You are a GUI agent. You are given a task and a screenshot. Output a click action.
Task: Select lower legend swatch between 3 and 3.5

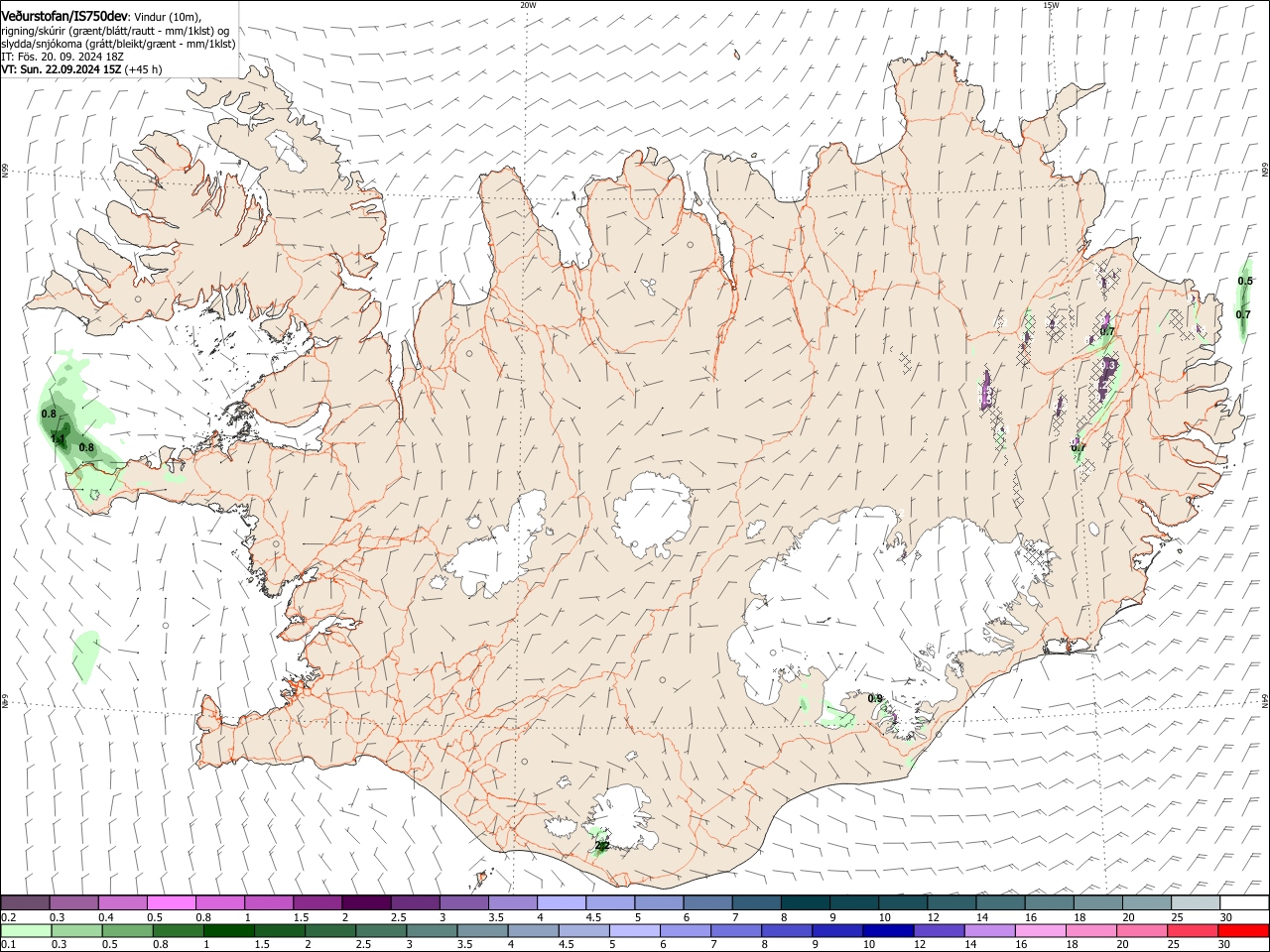[432, 930]
